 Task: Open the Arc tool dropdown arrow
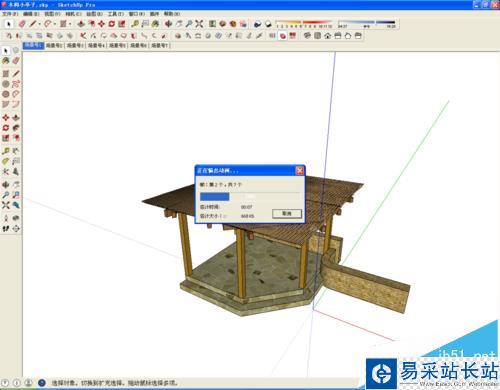55,24
